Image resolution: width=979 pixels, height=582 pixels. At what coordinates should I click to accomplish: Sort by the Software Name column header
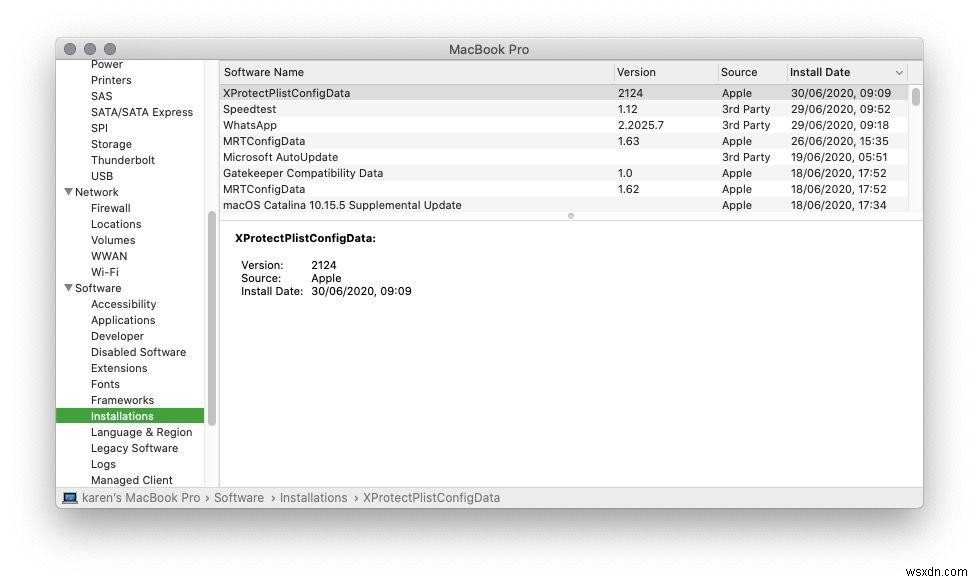click(264, 72)
